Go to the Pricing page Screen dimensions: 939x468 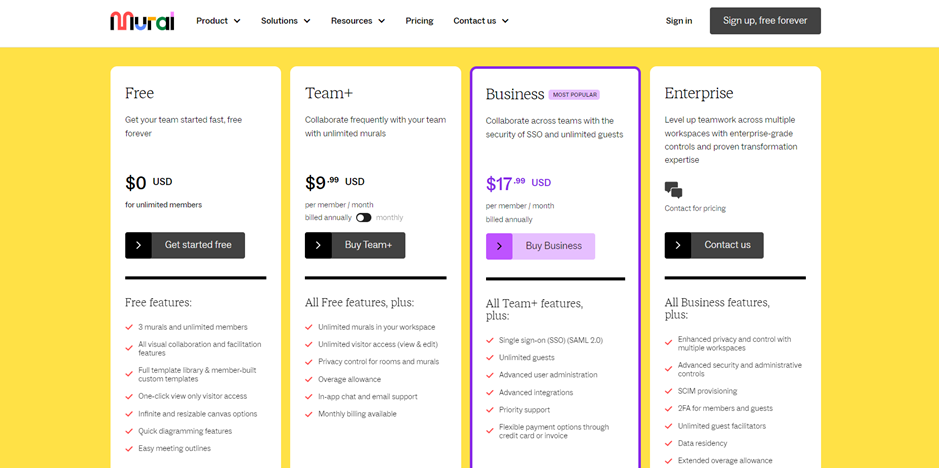[419, 21]
